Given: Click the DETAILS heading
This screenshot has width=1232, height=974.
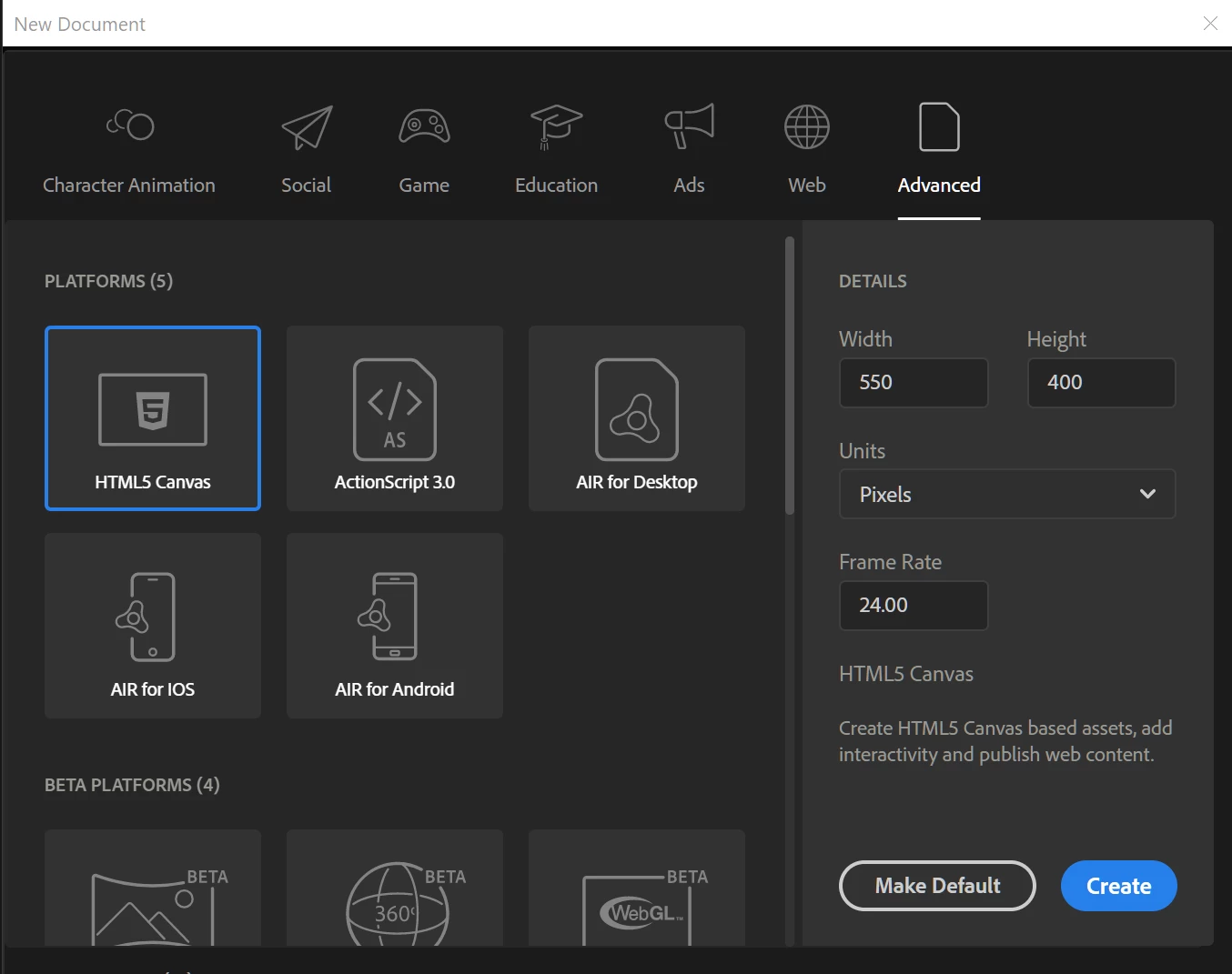Looking at the screenshot, I should click(873, 281).
